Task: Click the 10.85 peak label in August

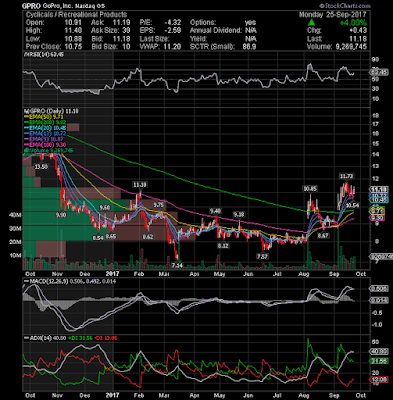Action: (x=310, y=188)
